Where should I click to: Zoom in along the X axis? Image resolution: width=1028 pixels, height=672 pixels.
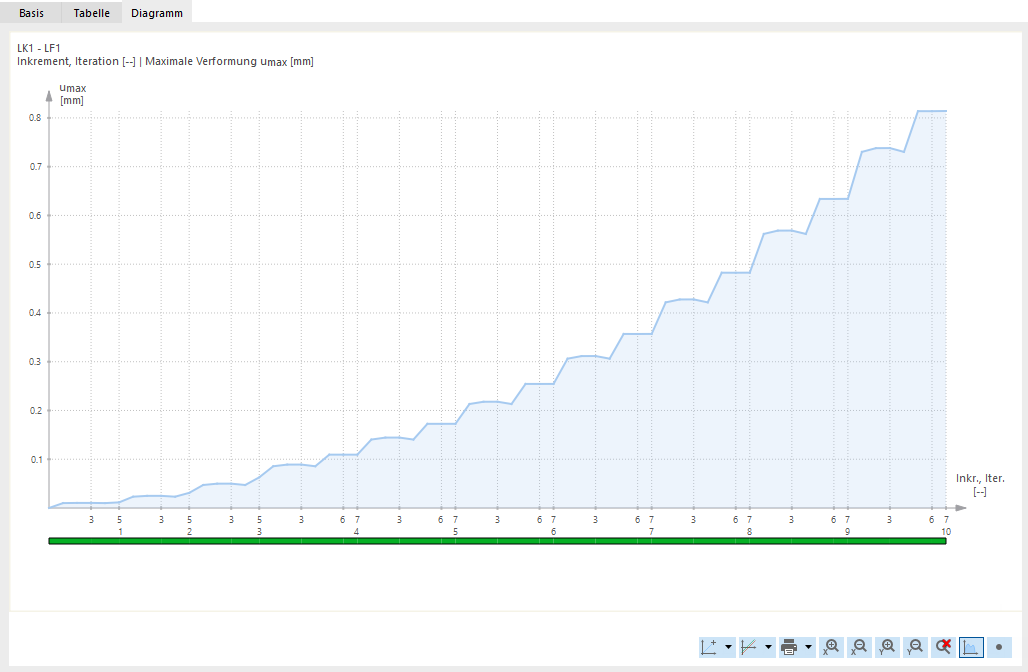[831, 647]
